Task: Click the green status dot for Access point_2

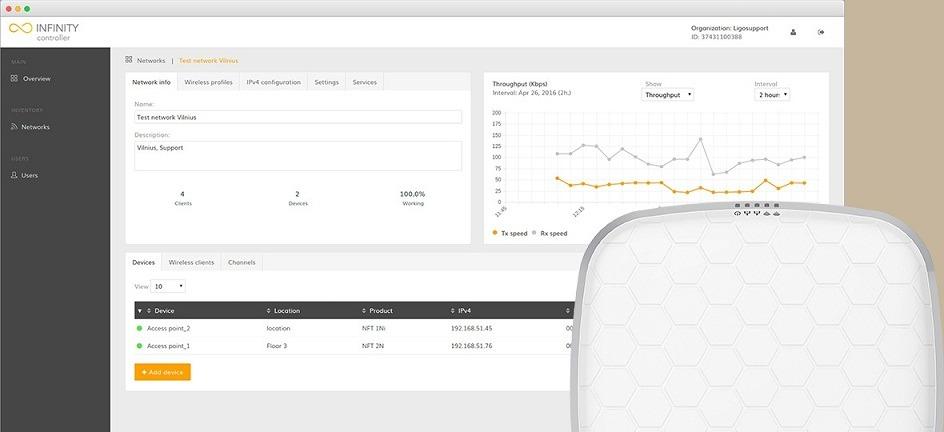Action: coord(140,328)
